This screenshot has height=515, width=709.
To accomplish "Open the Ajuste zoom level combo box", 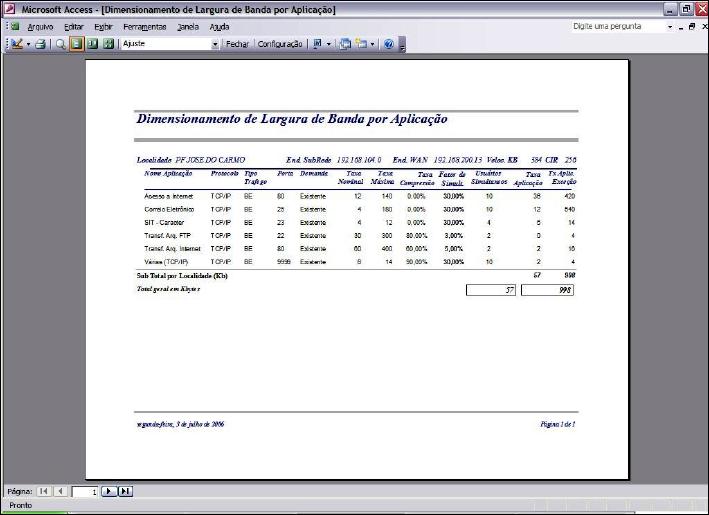I will 170,44.
